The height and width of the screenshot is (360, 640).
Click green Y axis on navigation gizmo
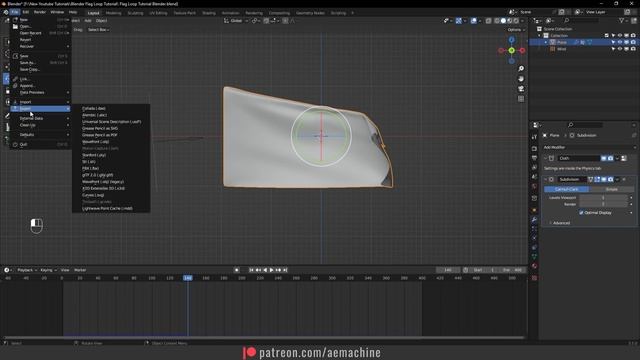(511, 50)
